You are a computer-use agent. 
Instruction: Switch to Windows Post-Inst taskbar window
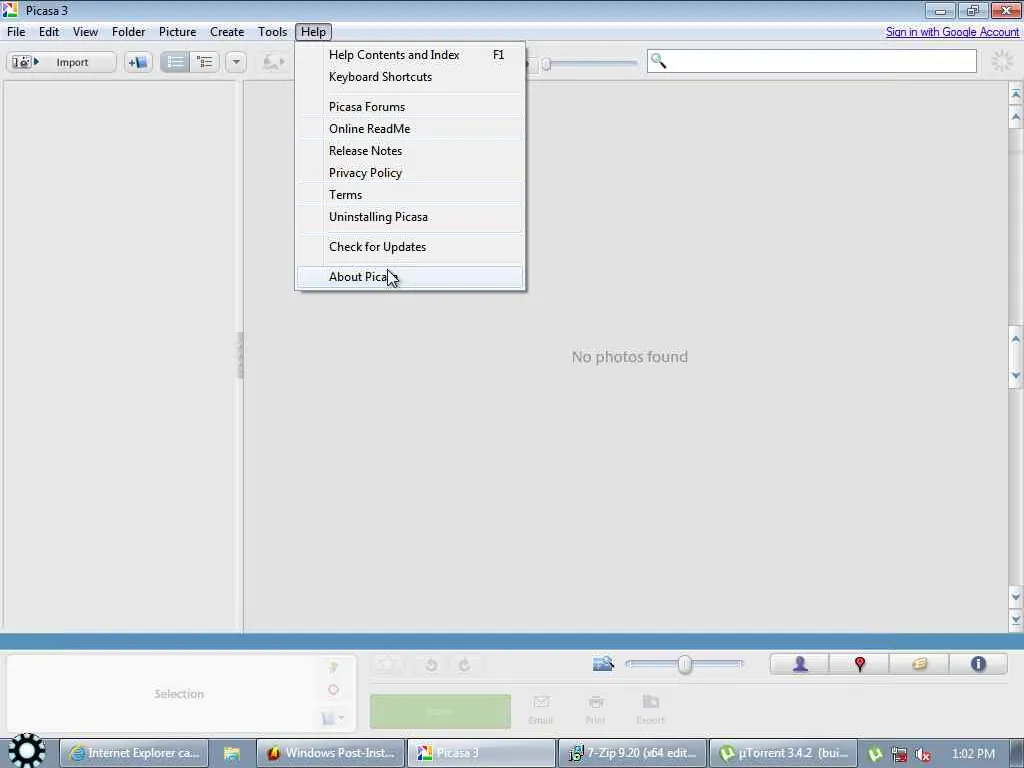[330, 753]
